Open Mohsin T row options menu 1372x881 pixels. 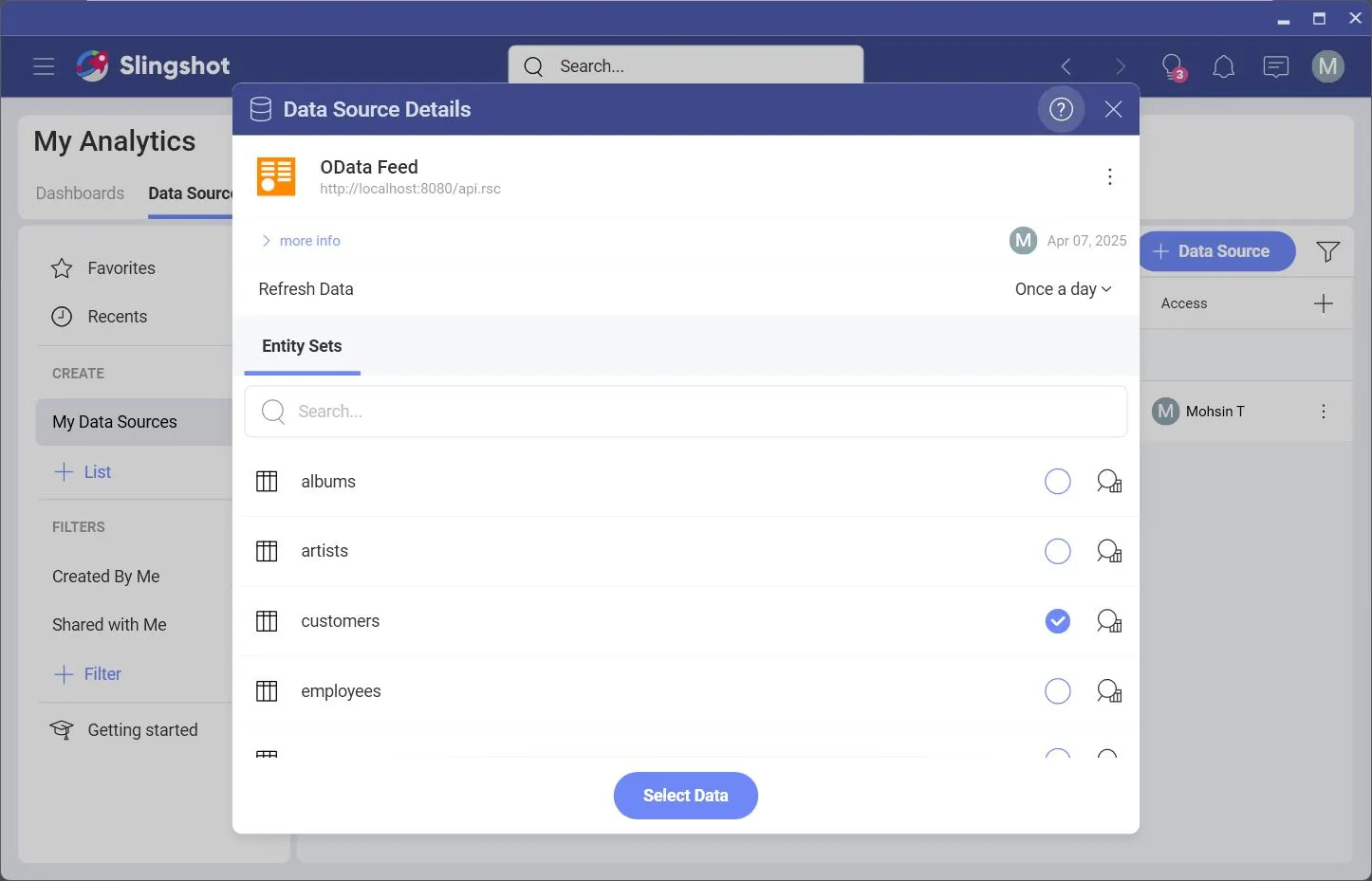(x=1323, y=412)
